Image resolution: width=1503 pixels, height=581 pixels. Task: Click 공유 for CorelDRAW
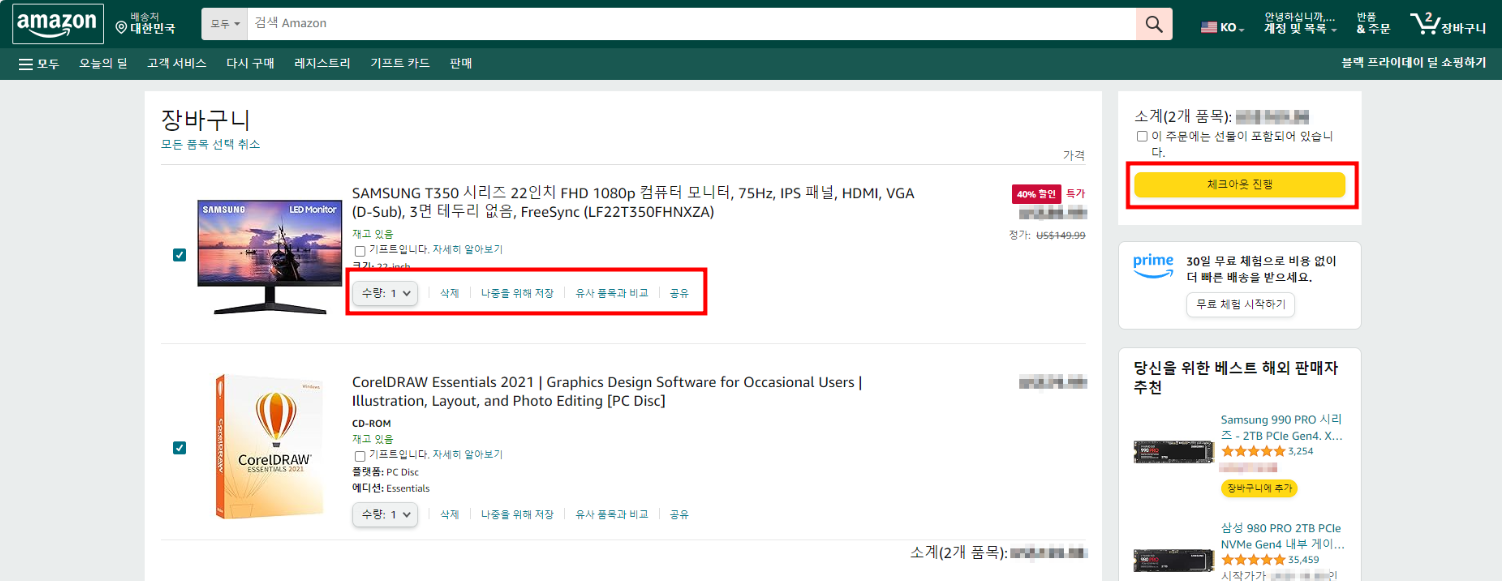[x=679, y=514]
